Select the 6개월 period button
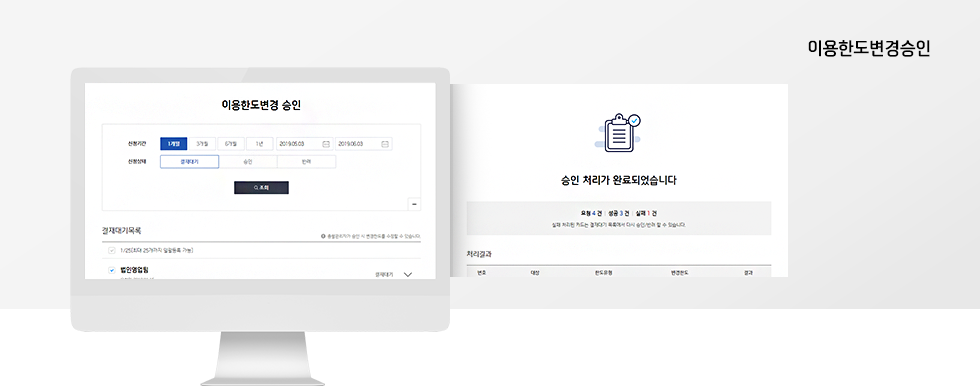 (231, 144)
